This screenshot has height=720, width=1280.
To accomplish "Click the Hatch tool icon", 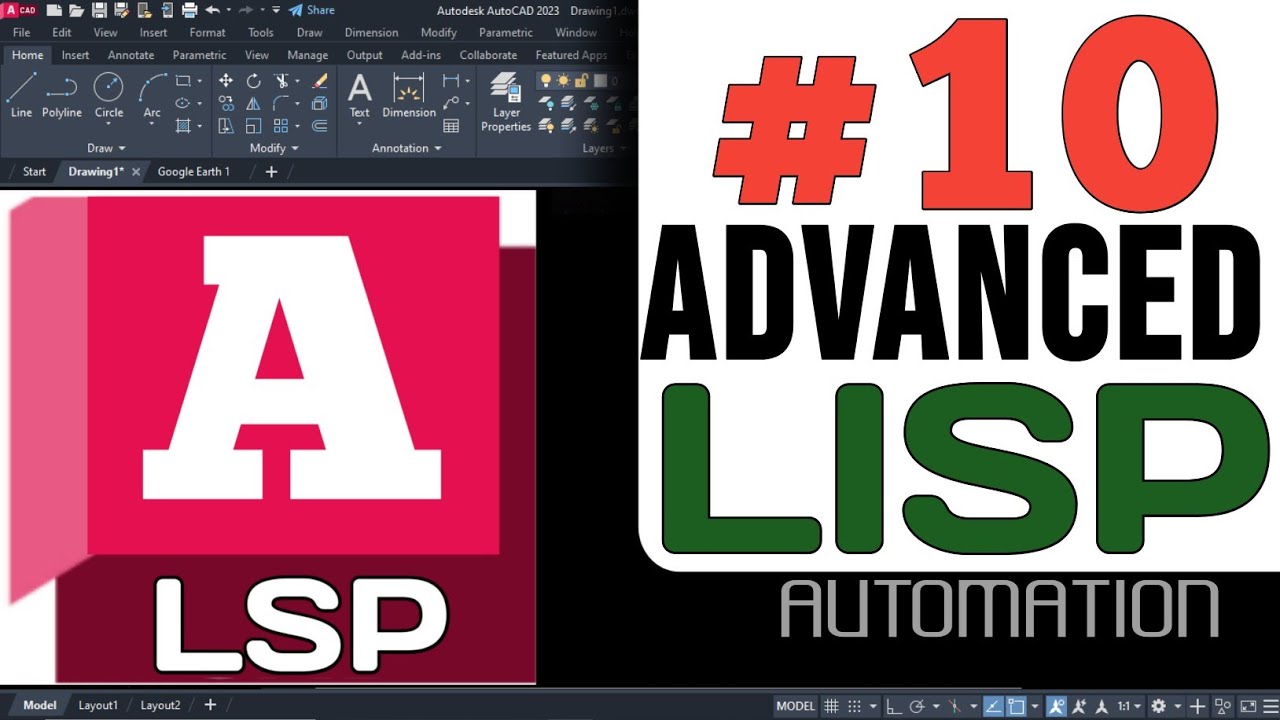I will pyautogui.click(x=183, y=125).
